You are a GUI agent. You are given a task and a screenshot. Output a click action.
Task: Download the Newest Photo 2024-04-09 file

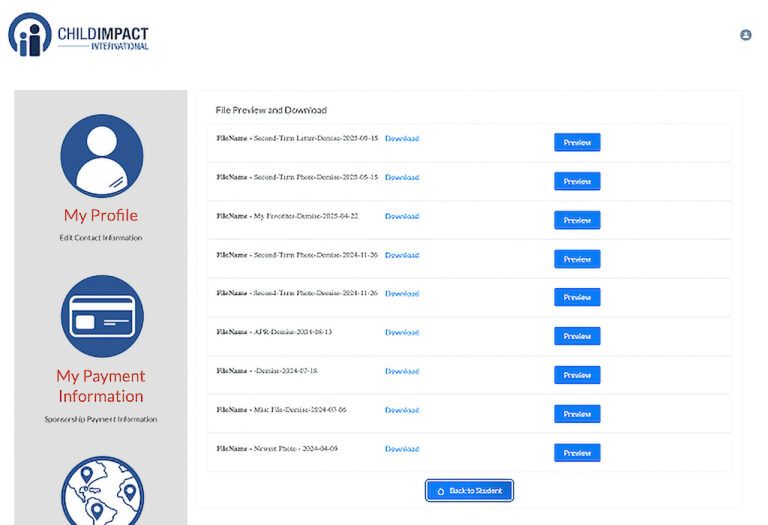(x=402, y=449)
